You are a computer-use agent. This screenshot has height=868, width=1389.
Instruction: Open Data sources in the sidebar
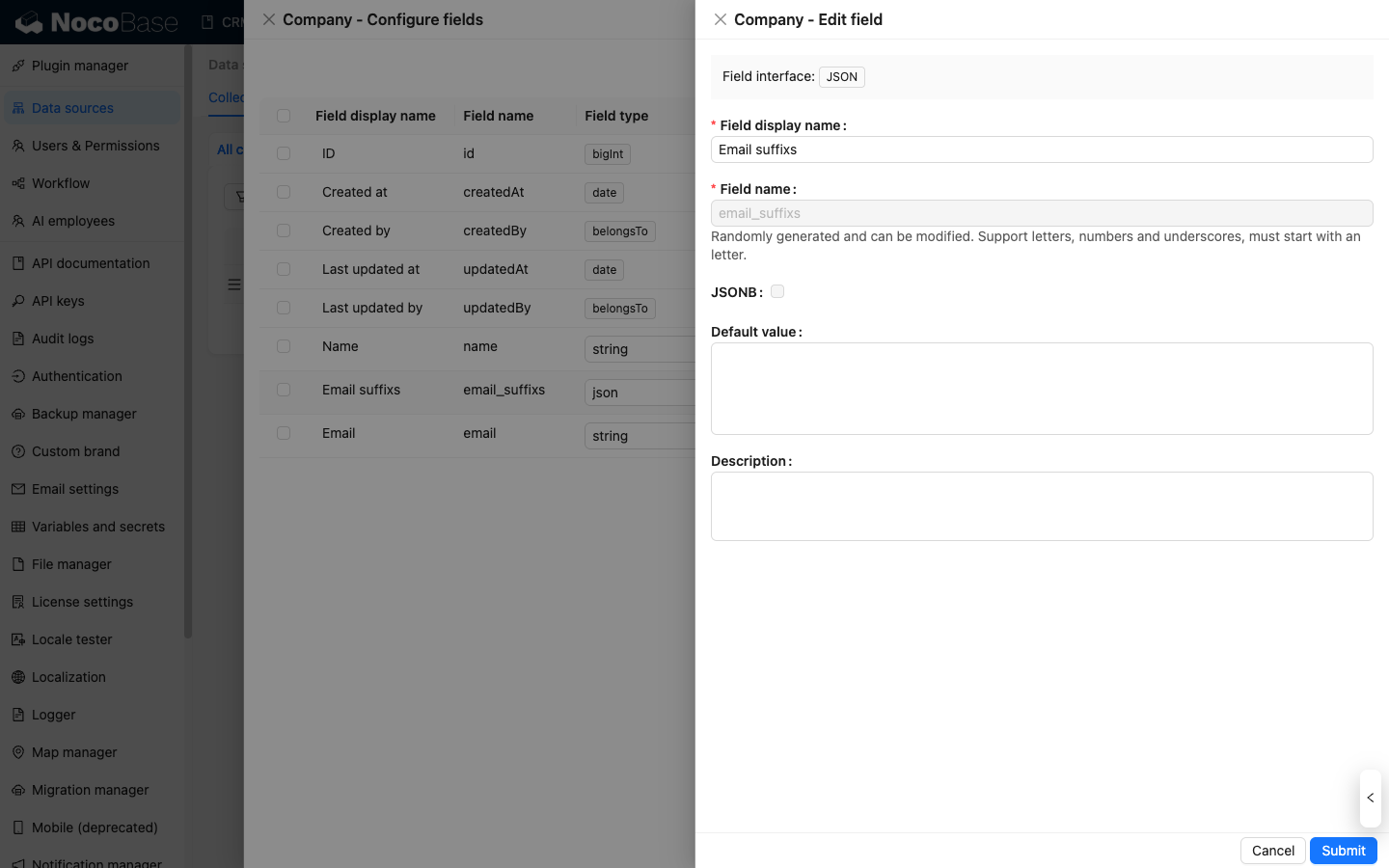72,108
